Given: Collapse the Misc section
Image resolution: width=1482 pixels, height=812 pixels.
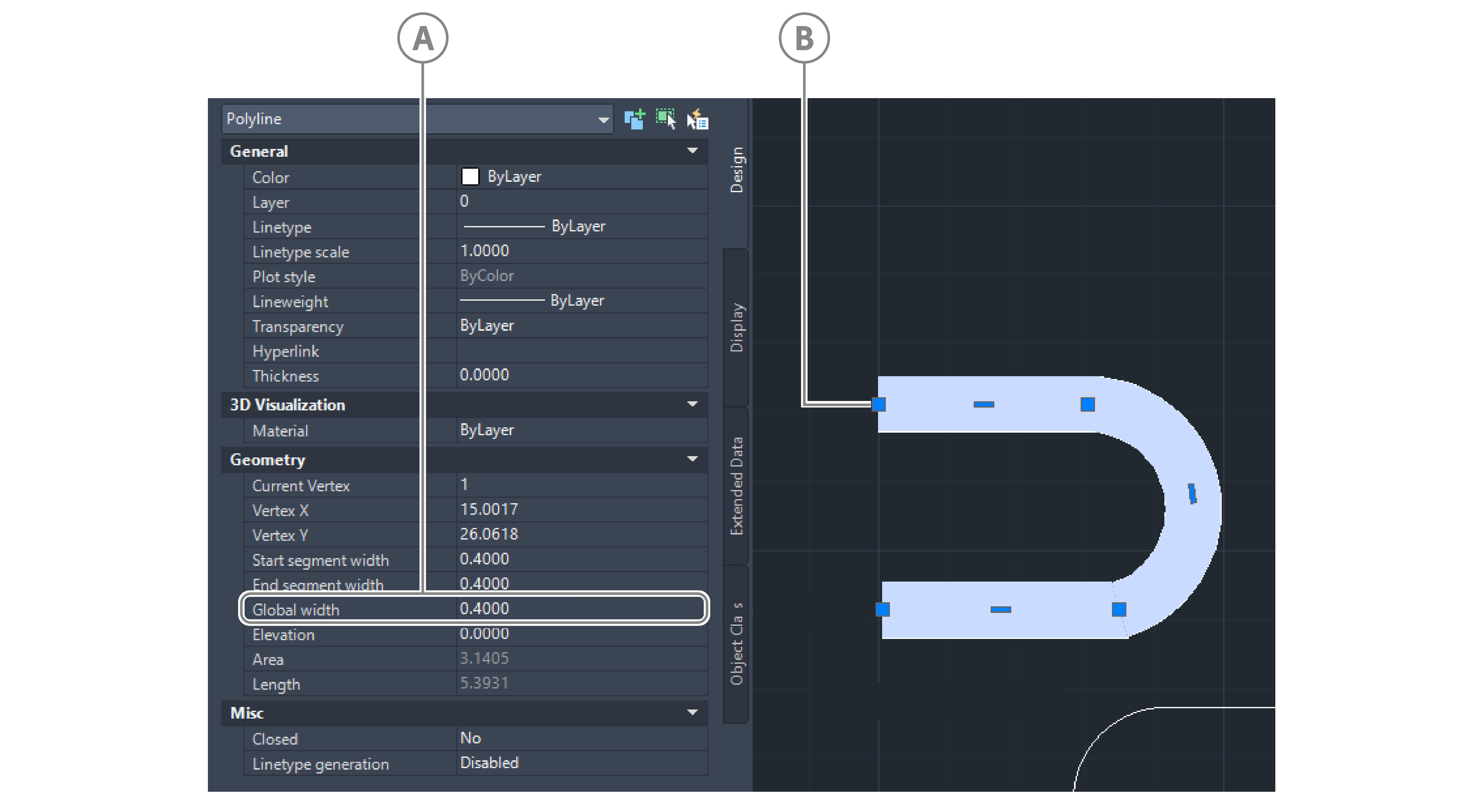Looking at the screenshot, I should (692, 713).
